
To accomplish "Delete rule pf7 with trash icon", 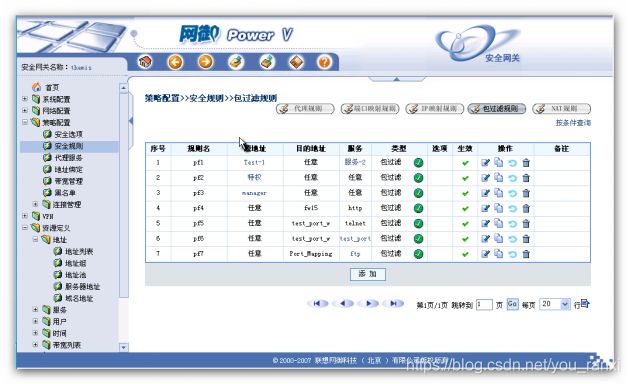I will pyautogui.click(x=526, y=254).
